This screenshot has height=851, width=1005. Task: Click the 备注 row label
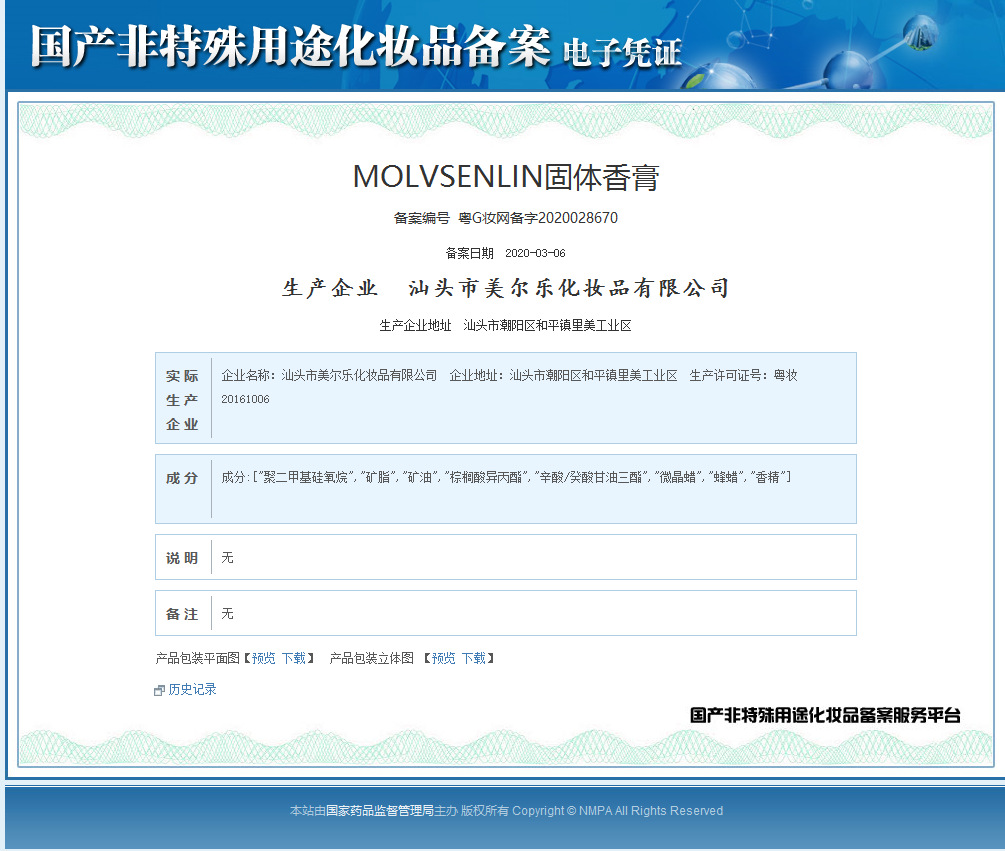(x=182, y=614)
